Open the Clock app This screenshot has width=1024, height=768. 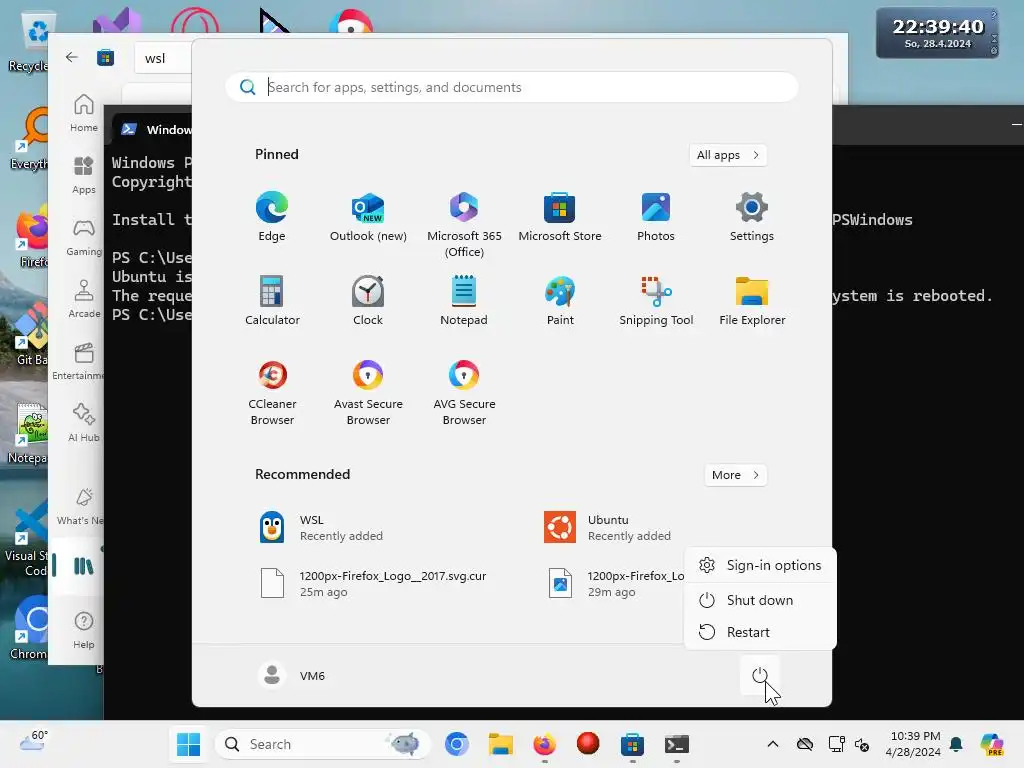368,300
